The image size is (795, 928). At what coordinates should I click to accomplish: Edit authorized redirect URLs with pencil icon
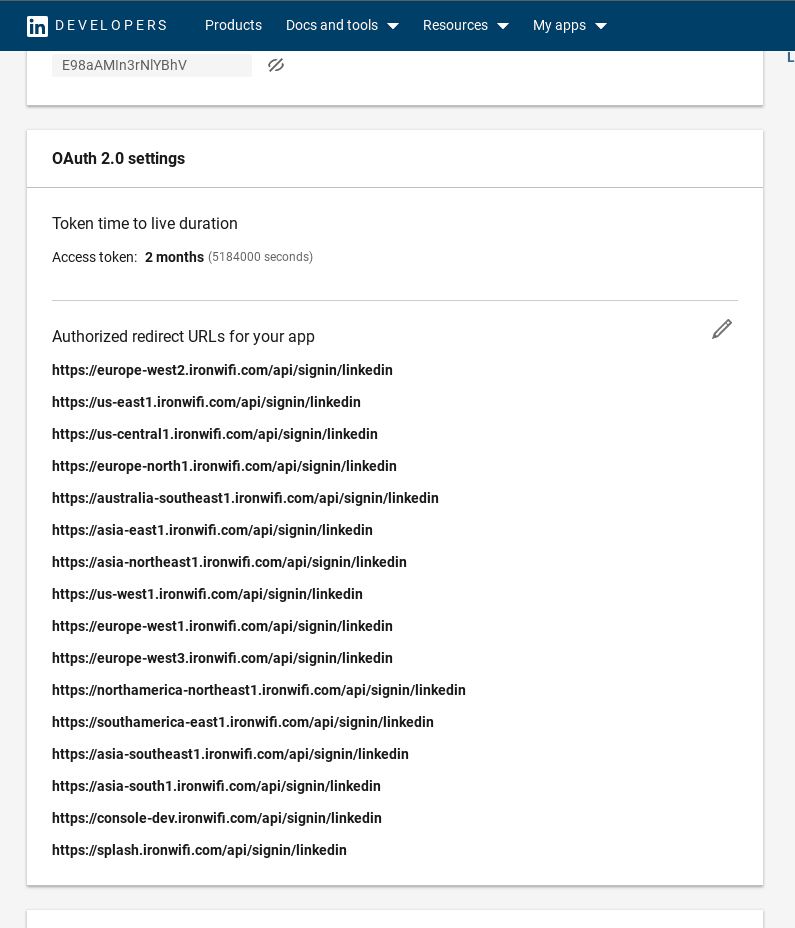click(722, 329)
